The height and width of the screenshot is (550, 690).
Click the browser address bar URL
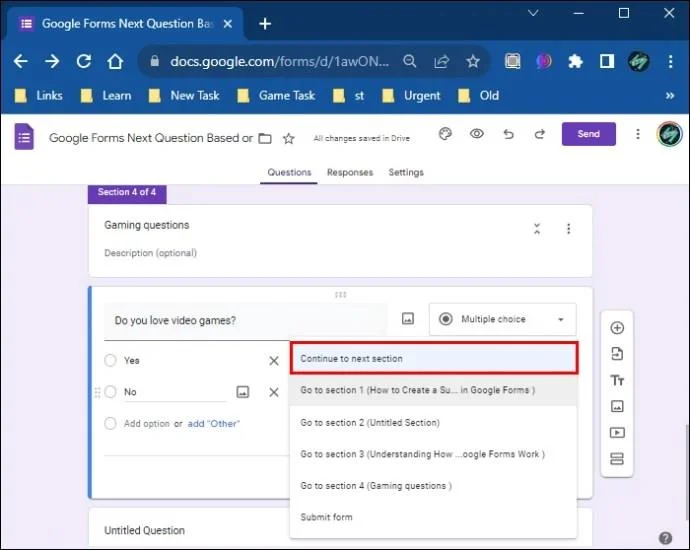pyautogui.click(x=279, y=61)
